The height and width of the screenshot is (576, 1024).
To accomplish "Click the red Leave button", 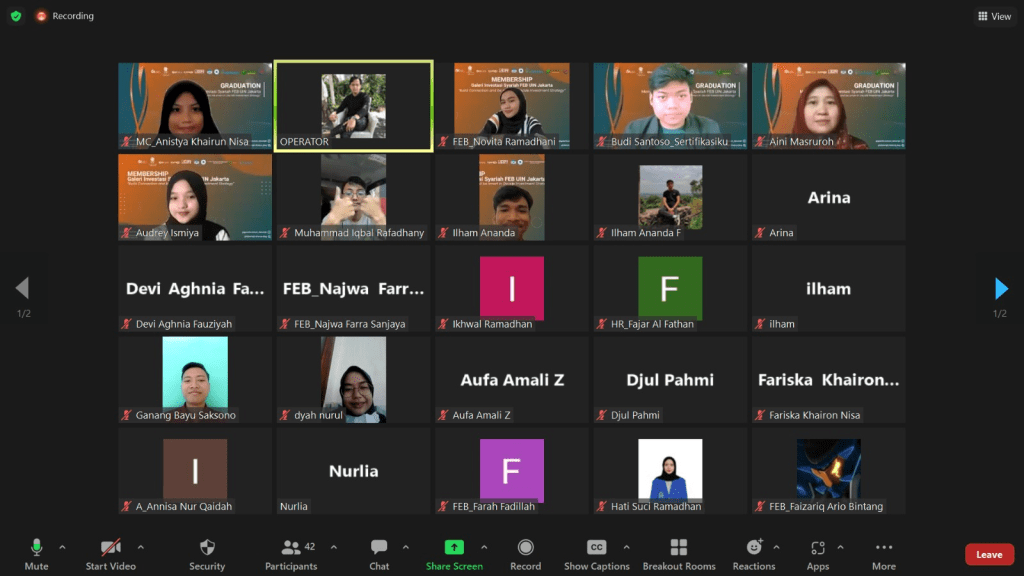I will point(988,555).
